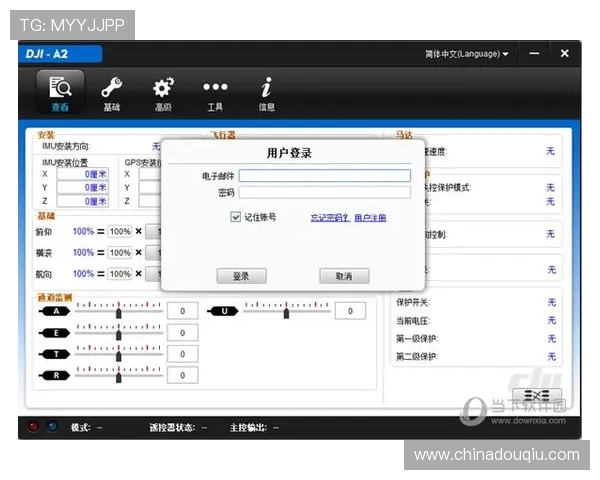Click the 登录 login button

tap(241, 276)
